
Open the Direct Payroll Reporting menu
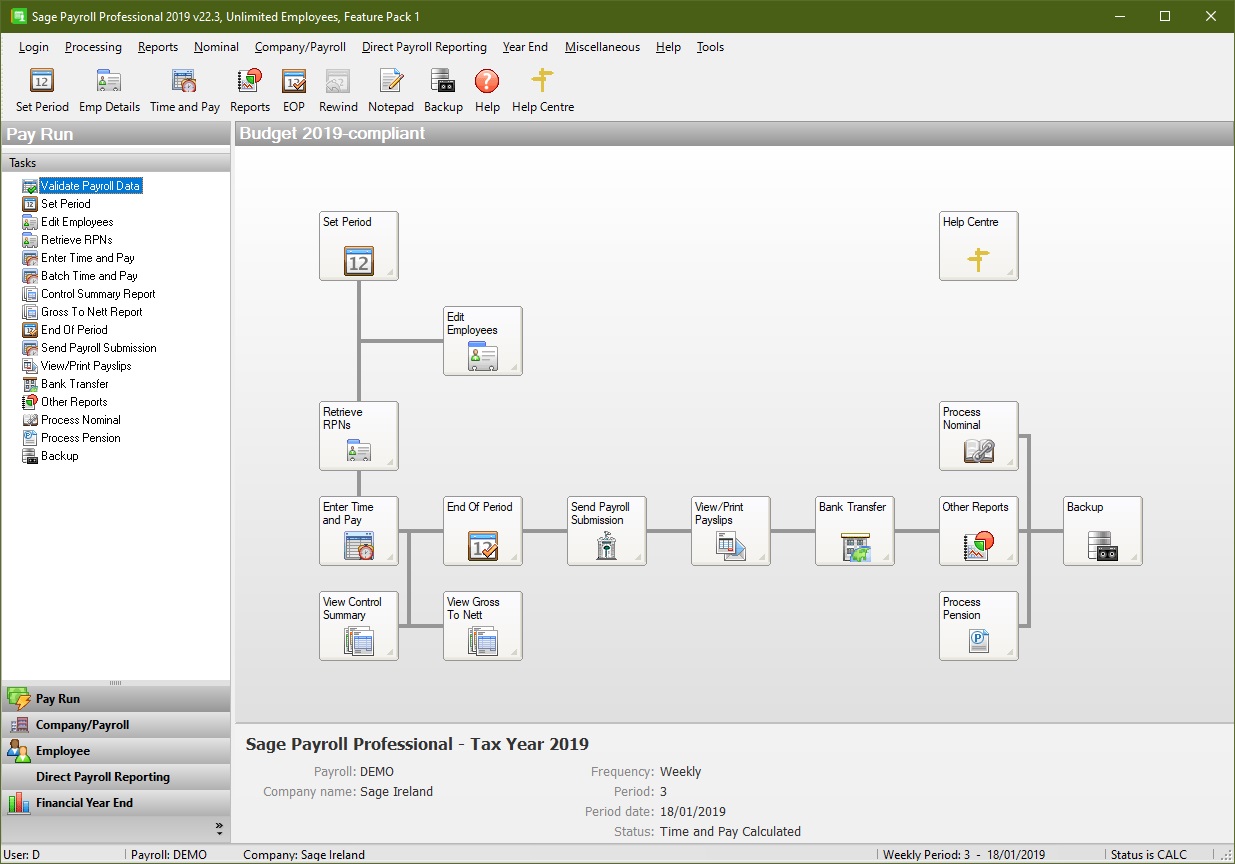tap(424, 47)
